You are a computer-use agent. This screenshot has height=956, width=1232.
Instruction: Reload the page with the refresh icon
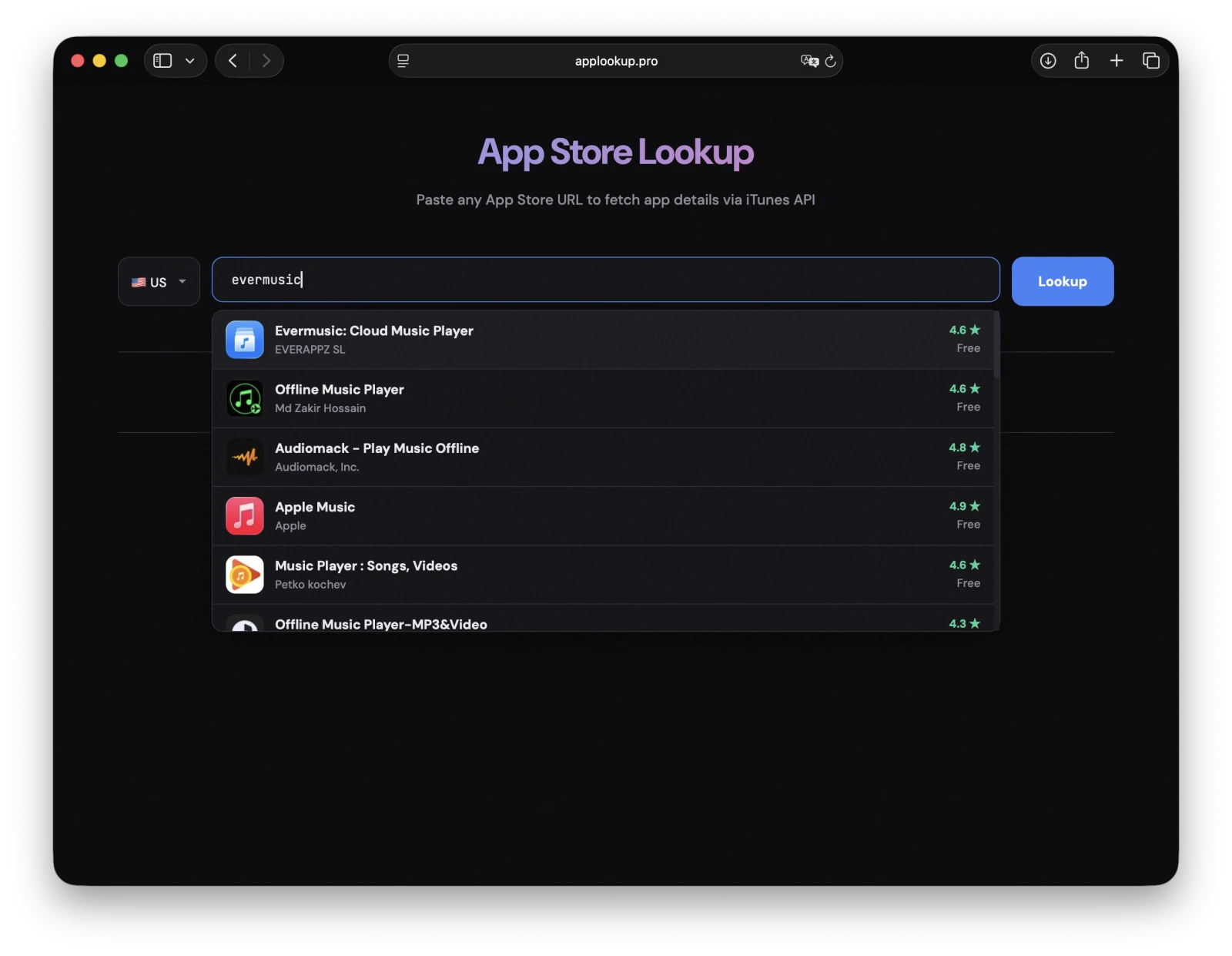[830, 61]
